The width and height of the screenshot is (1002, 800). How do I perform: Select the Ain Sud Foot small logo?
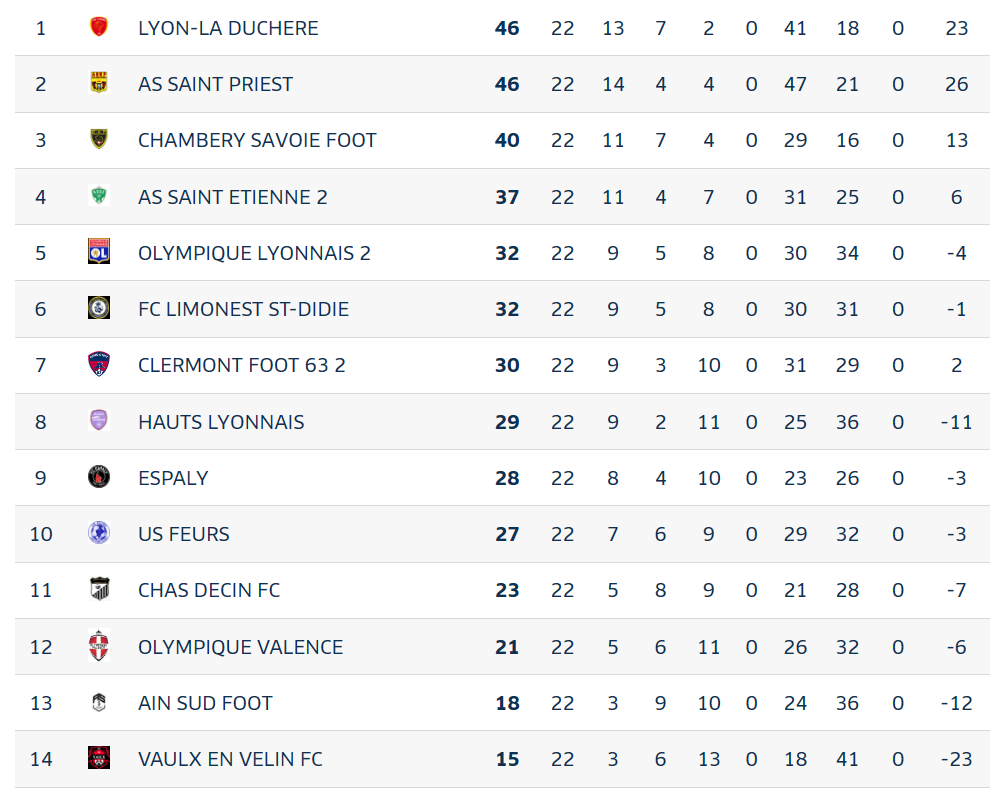[98, 702]
